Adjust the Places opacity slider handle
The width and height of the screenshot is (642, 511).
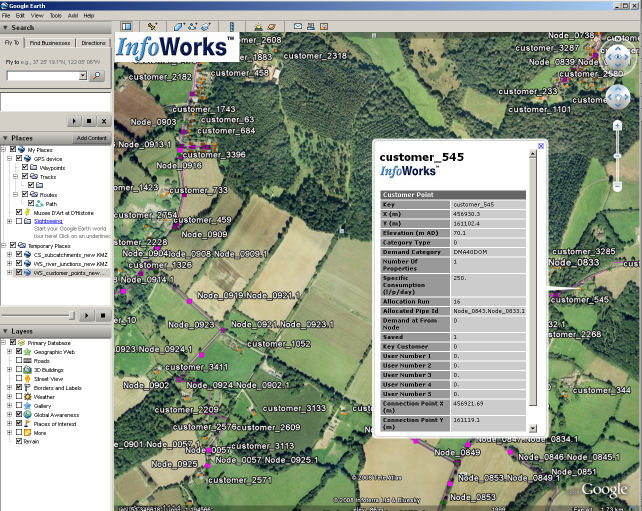pyautogui.click(x=72, y=315)
